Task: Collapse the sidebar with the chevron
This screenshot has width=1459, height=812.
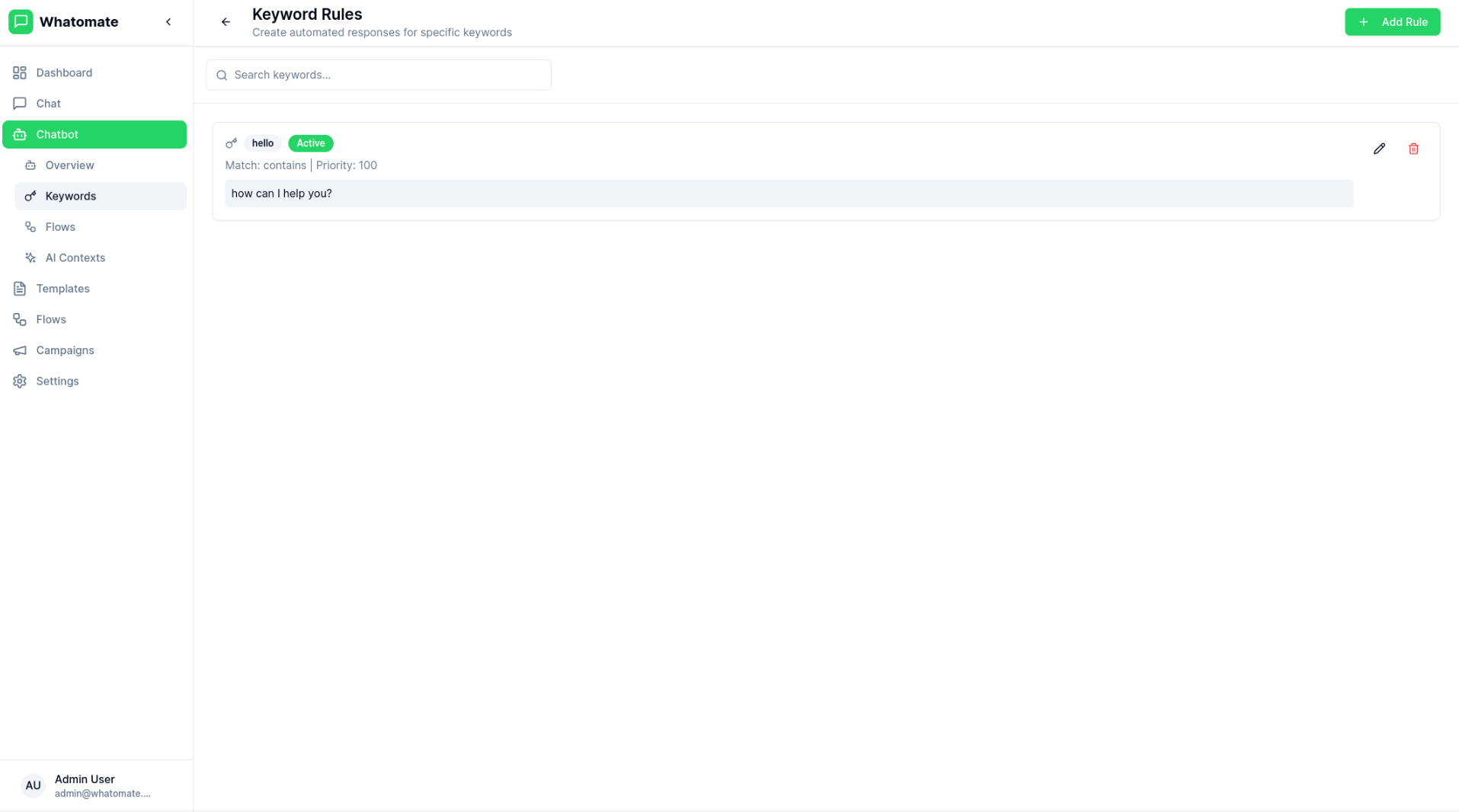Action: point(168,22)
